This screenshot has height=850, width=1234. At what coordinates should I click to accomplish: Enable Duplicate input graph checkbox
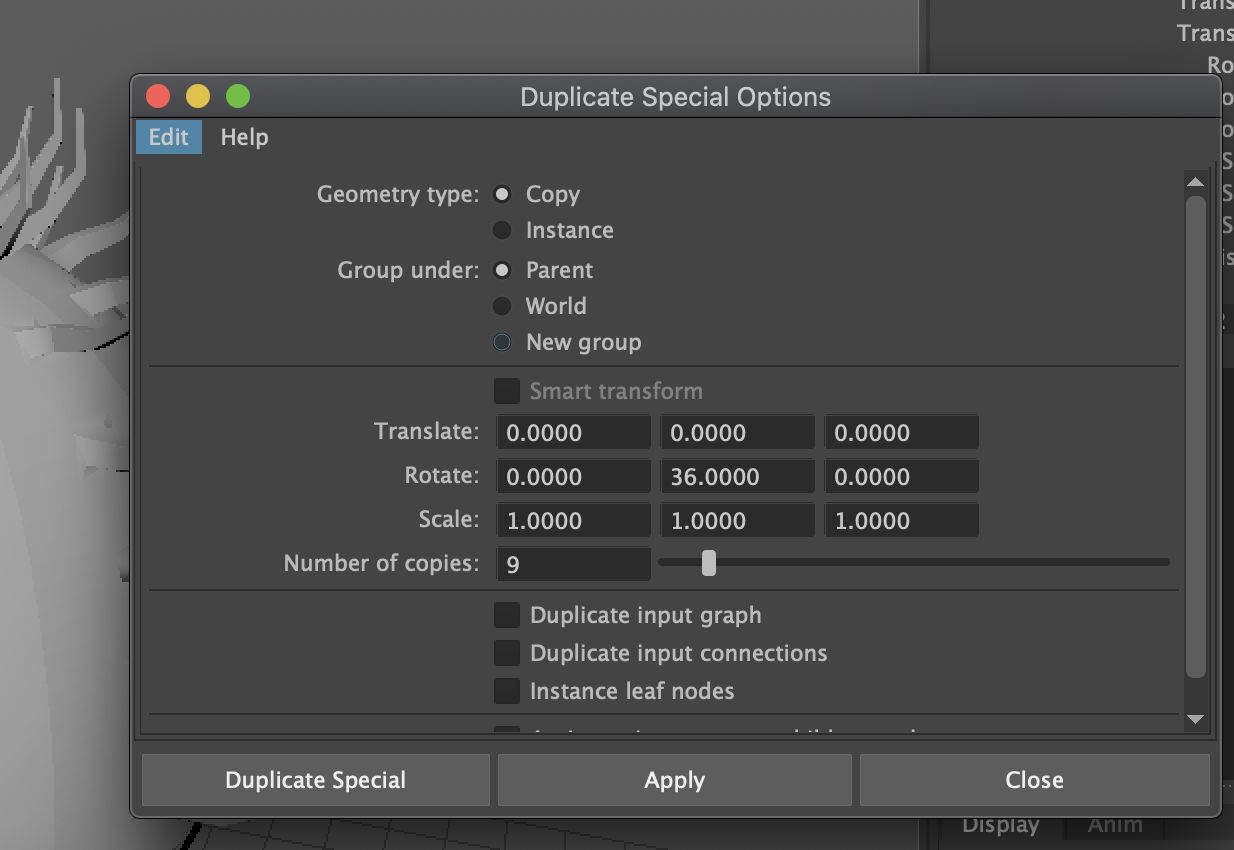tap(507, 615)
